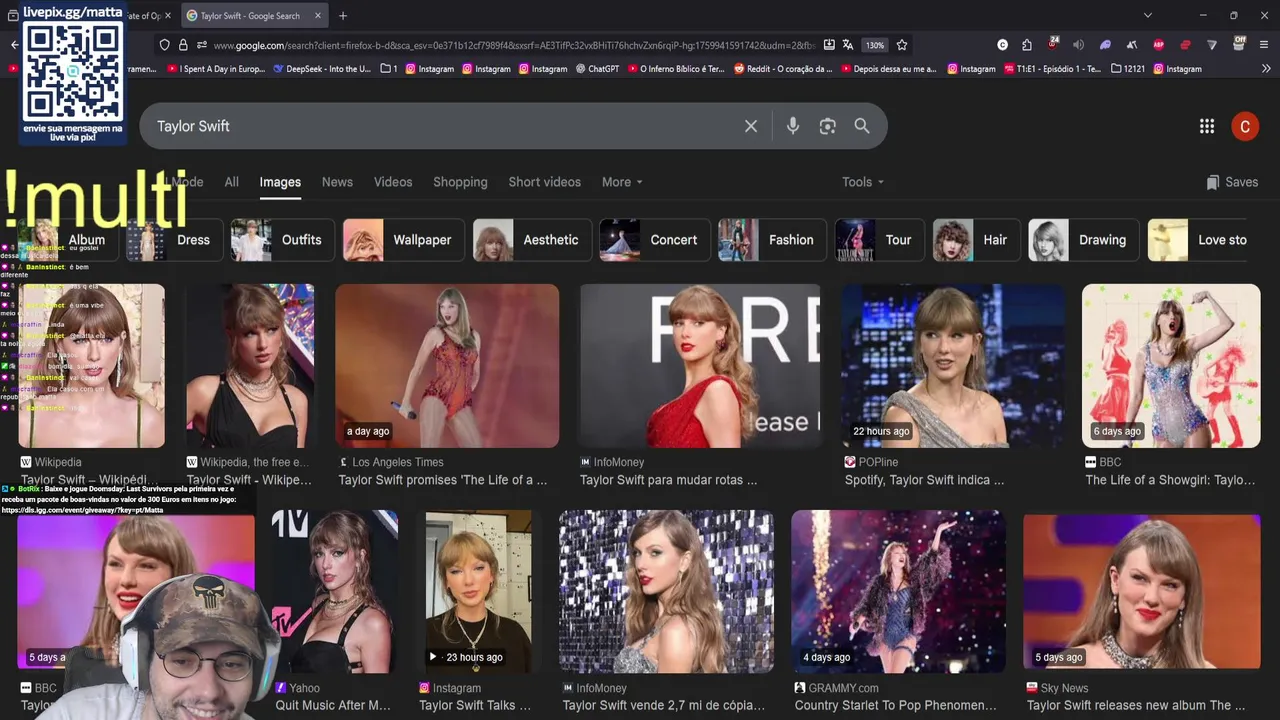Open the DeepSeek bookmark

pyautogui.click(x=322, y=69)
